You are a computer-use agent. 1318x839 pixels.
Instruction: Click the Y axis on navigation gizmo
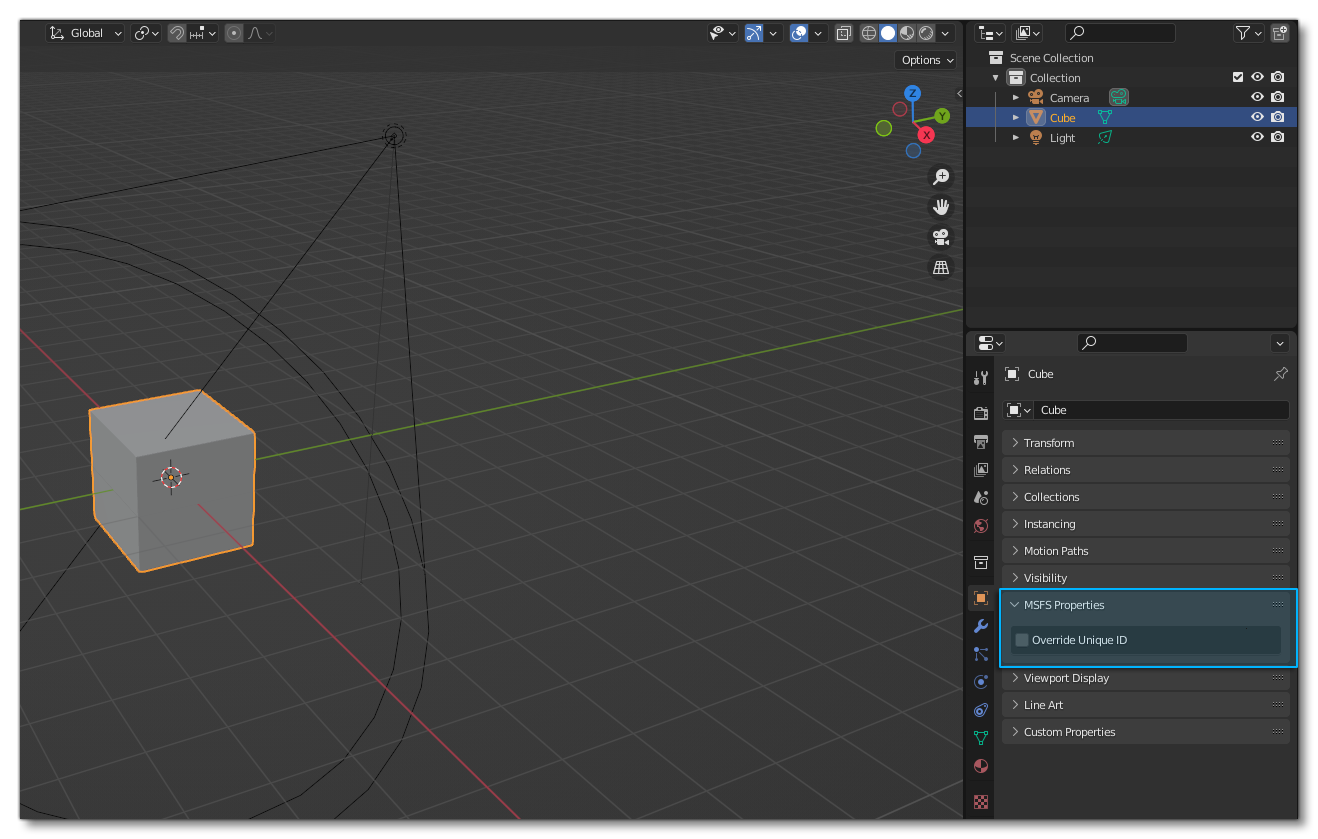coord(942,116)
